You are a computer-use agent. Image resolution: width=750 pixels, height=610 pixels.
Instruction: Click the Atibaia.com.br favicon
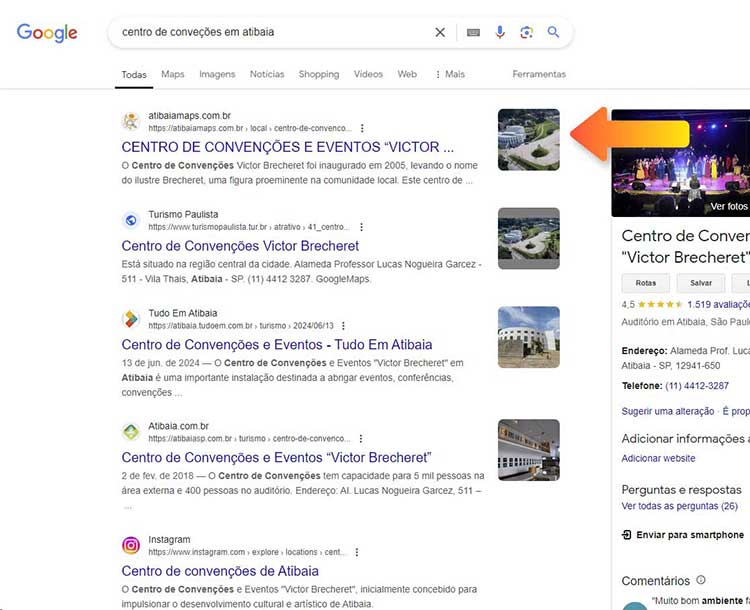click(x=131, y=432)
